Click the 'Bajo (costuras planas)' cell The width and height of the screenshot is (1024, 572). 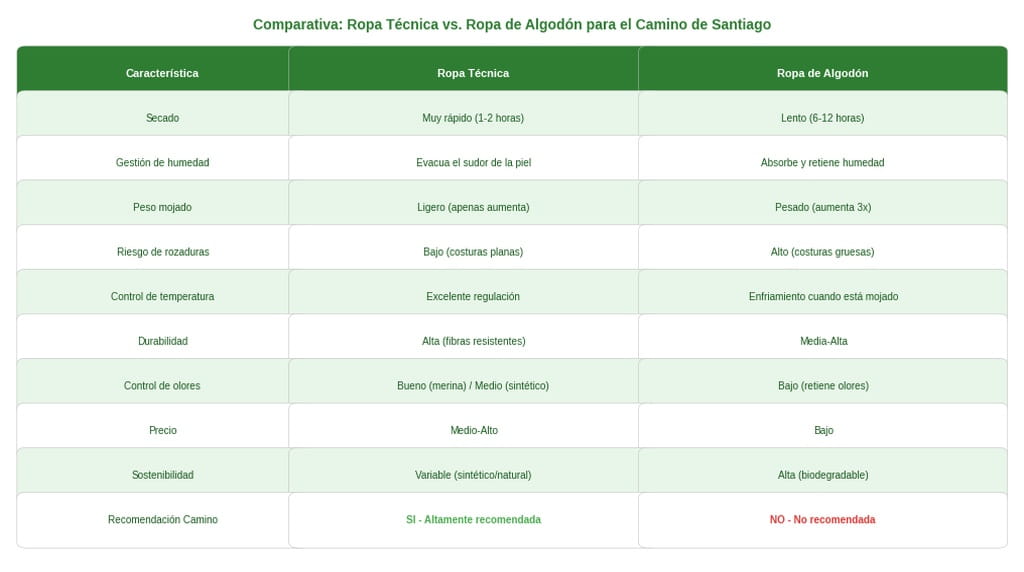[x=473, y=252]
